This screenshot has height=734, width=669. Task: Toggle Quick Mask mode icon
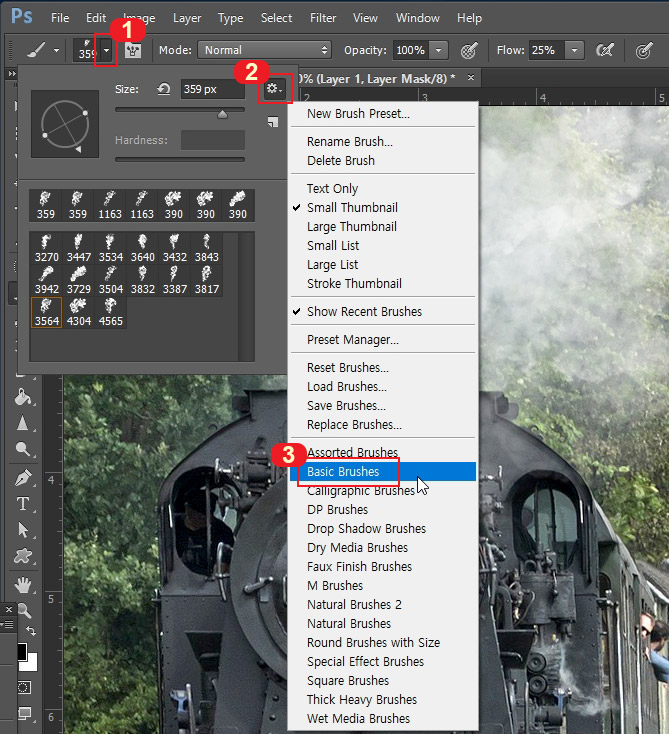(x=23, y=687)
